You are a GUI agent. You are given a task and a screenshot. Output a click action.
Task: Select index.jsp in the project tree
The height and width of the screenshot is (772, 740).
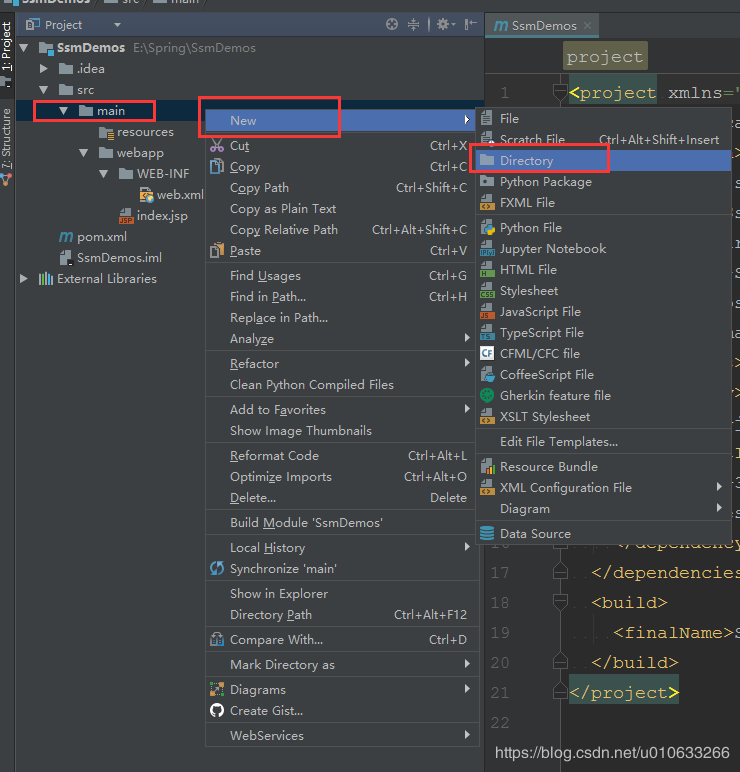pos(153,216)
